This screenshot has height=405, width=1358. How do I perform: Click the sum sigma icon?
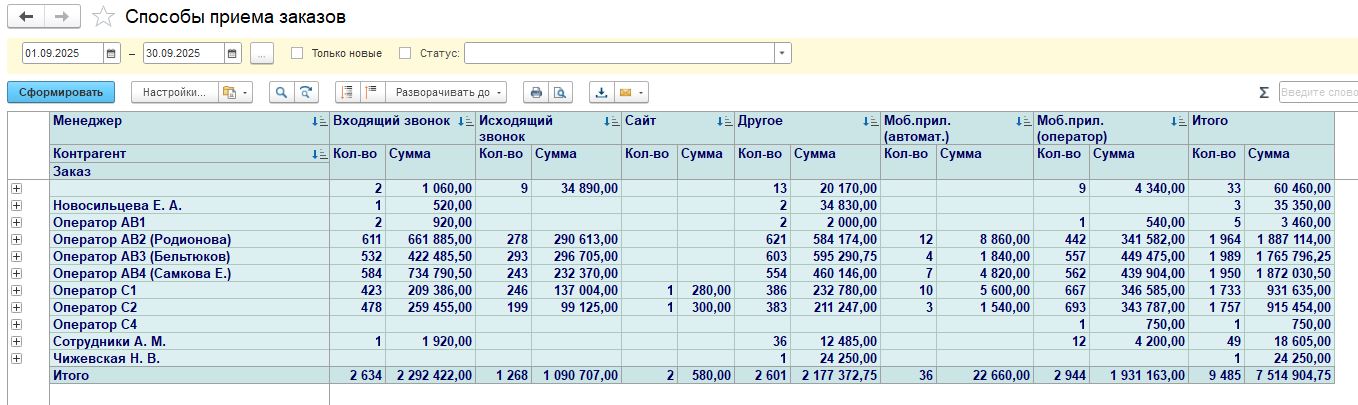point(1264,92)
